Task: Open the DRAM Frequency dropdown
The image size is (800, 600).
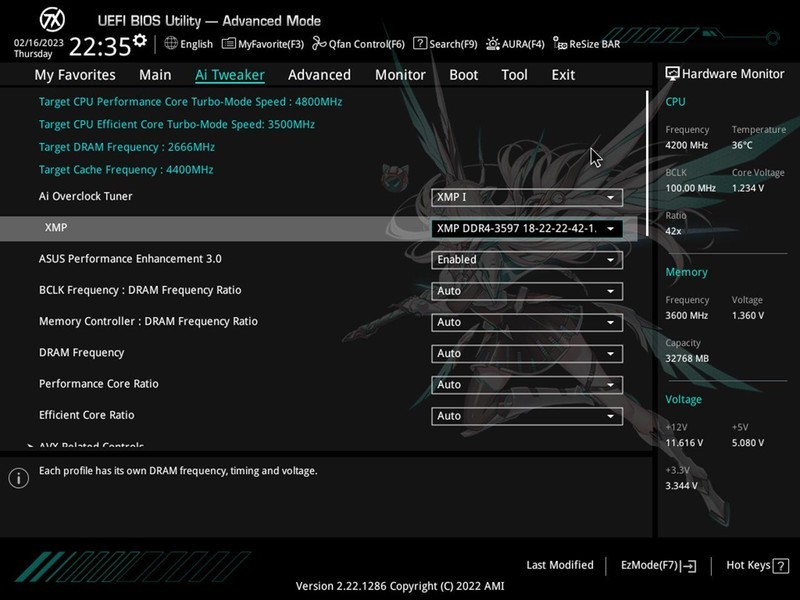Action: point(527,354)
